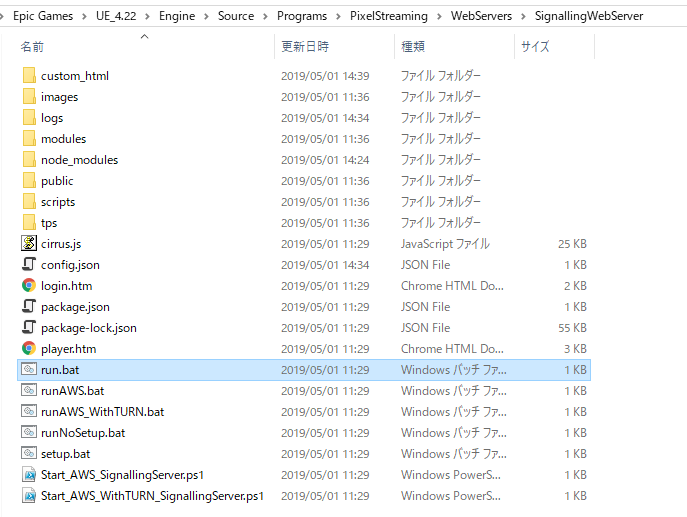This screenshot has height=517, width=687.
Task: Navigate to Programs in the breadcrumb
Action: click(302, 16)
